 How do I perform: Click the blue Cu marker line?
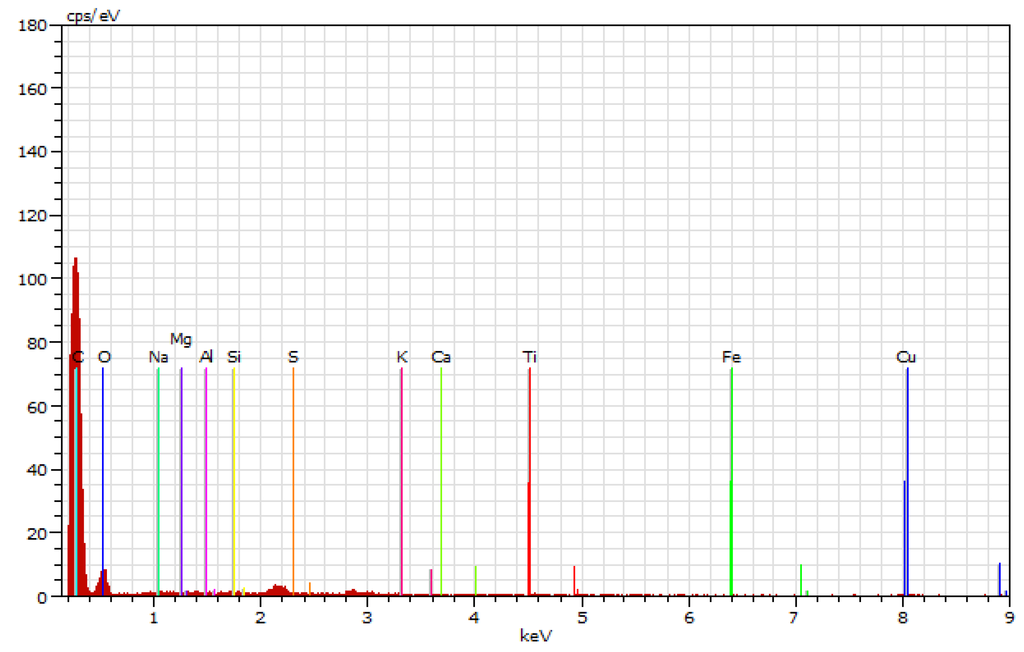907,481
